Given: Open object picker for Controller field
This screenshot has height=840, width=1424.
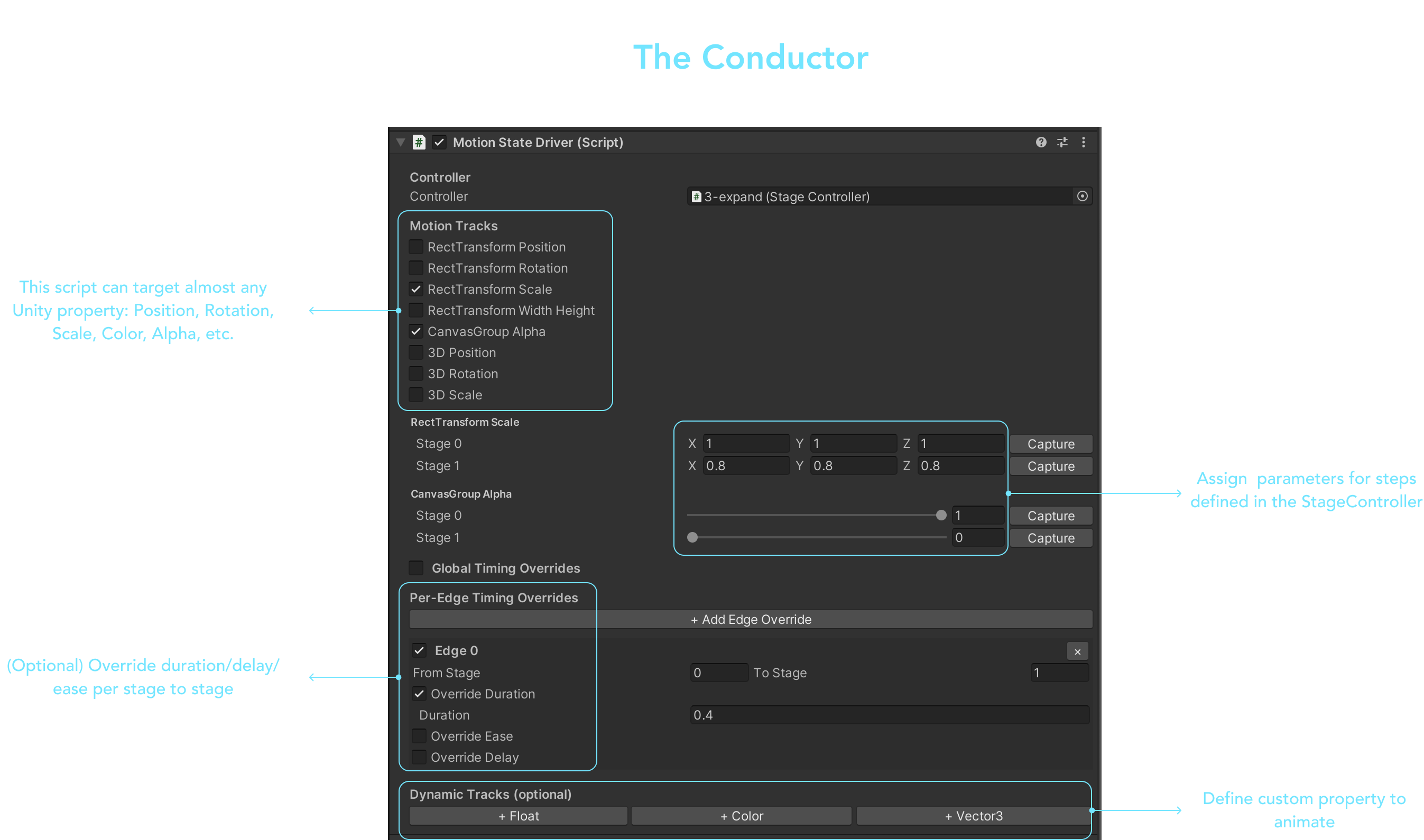Looking at the screenshot, I should click(1082, 197).
